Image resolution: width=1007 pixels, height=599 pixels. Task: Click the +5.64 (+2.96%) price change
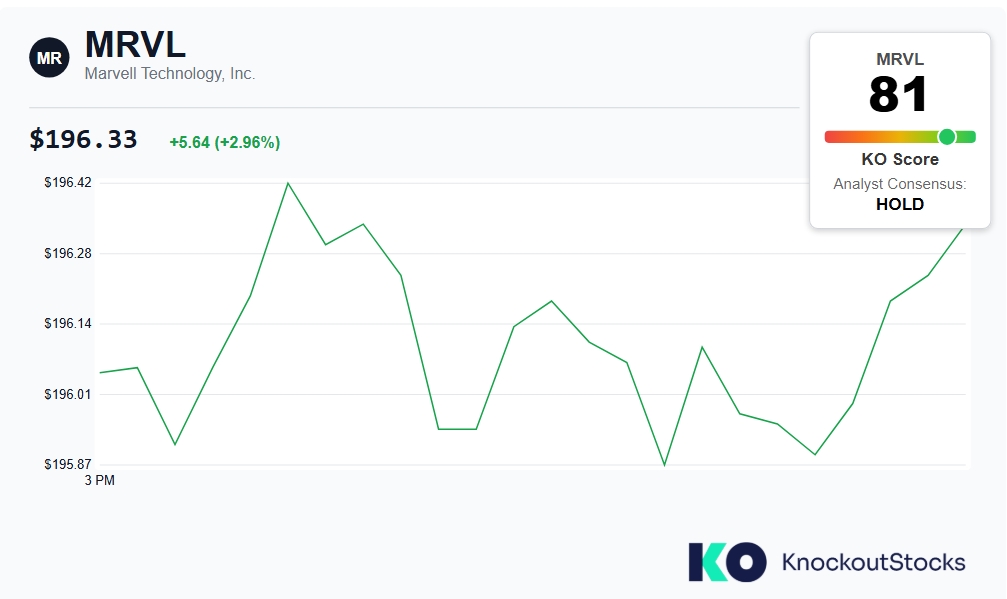225,143
